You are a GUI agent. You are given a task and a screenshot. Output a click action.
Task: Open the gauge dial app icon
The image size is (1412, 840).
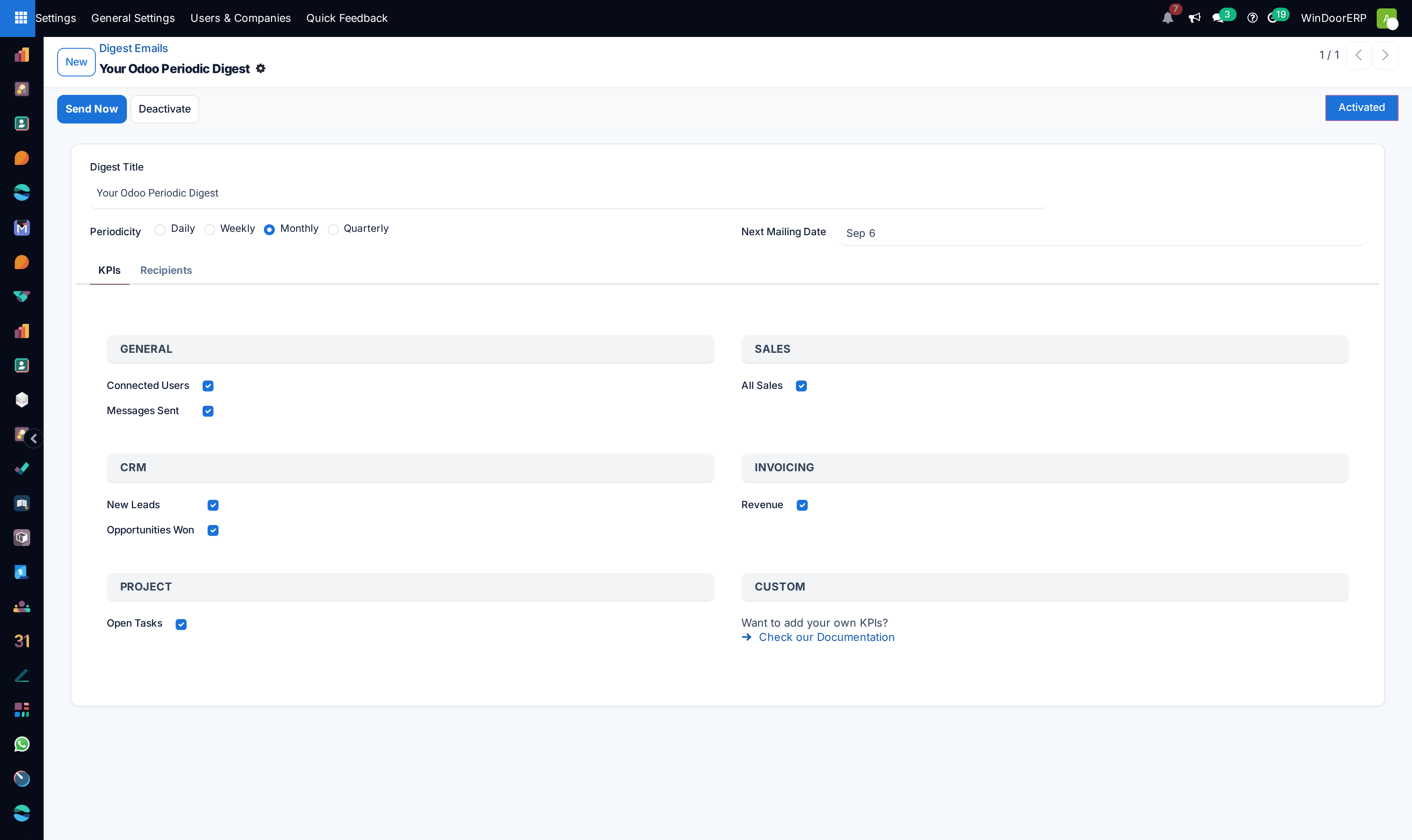21,778
